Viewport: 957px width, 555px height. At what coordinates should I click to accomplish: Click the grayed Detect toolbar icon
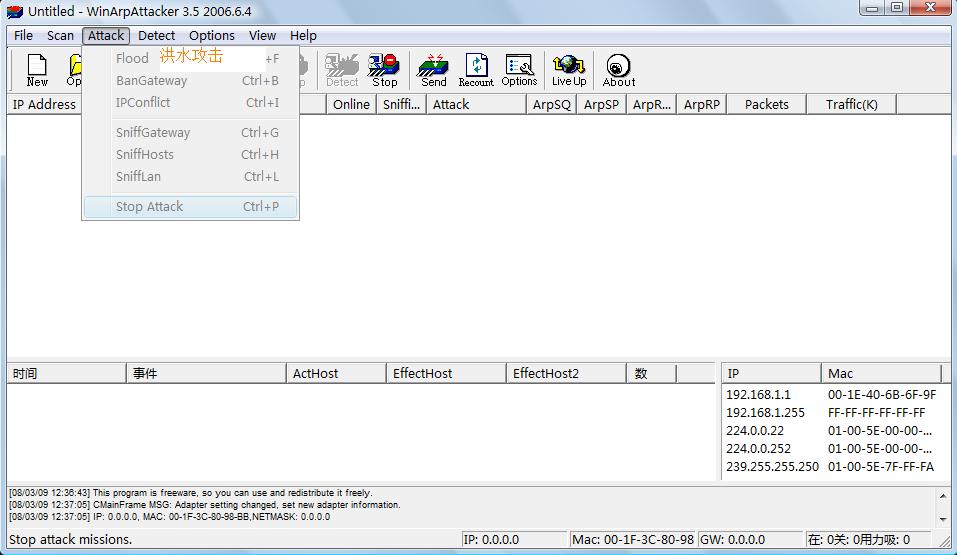[342, 70]
